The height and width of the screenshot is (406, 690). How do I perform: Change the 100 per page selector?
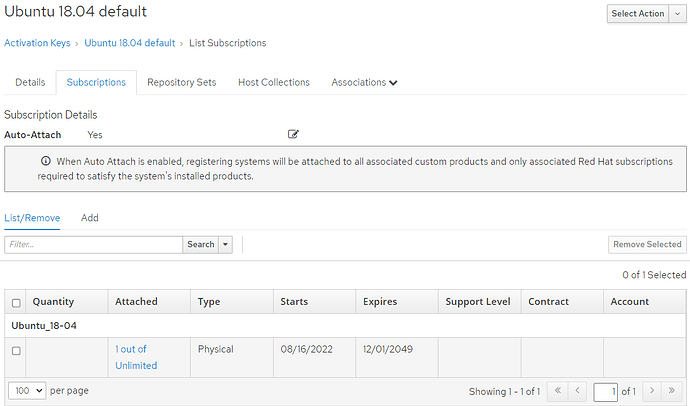[27, 391]
